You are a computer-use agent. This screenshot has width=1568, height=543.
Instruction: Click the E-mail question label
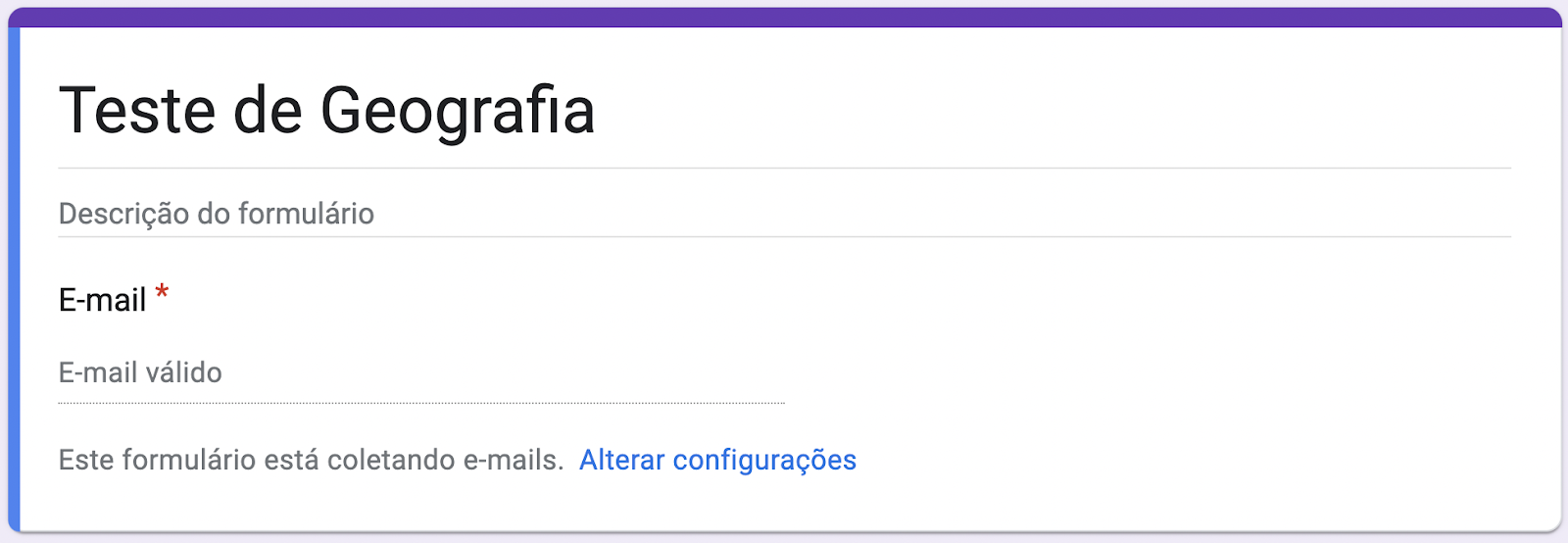point(102,300)
